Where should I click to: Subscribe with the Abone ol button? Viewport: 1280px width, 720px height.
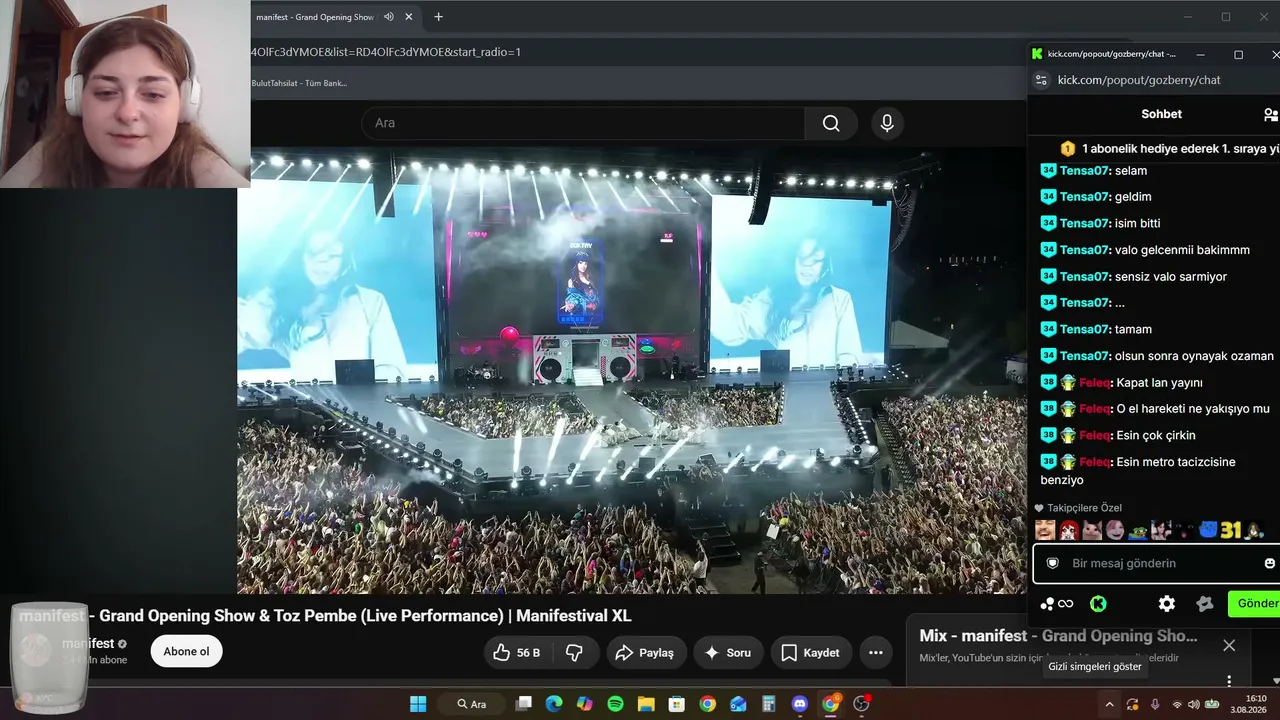click(187, 652)
